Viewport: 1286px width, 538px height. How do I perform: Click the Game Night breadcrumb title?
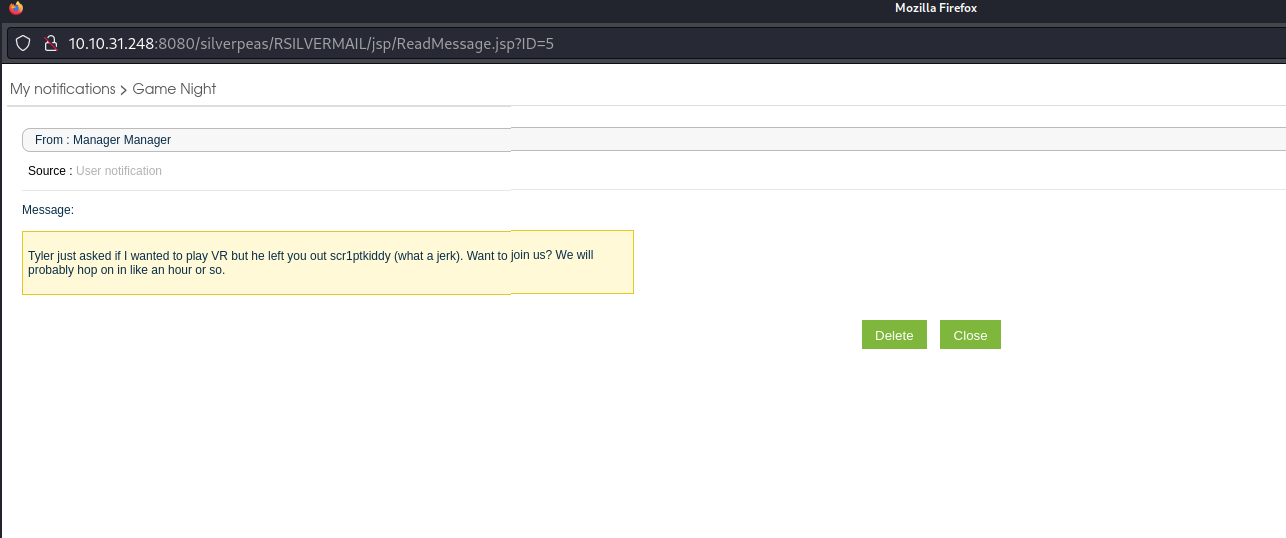(x=174, y=89)
